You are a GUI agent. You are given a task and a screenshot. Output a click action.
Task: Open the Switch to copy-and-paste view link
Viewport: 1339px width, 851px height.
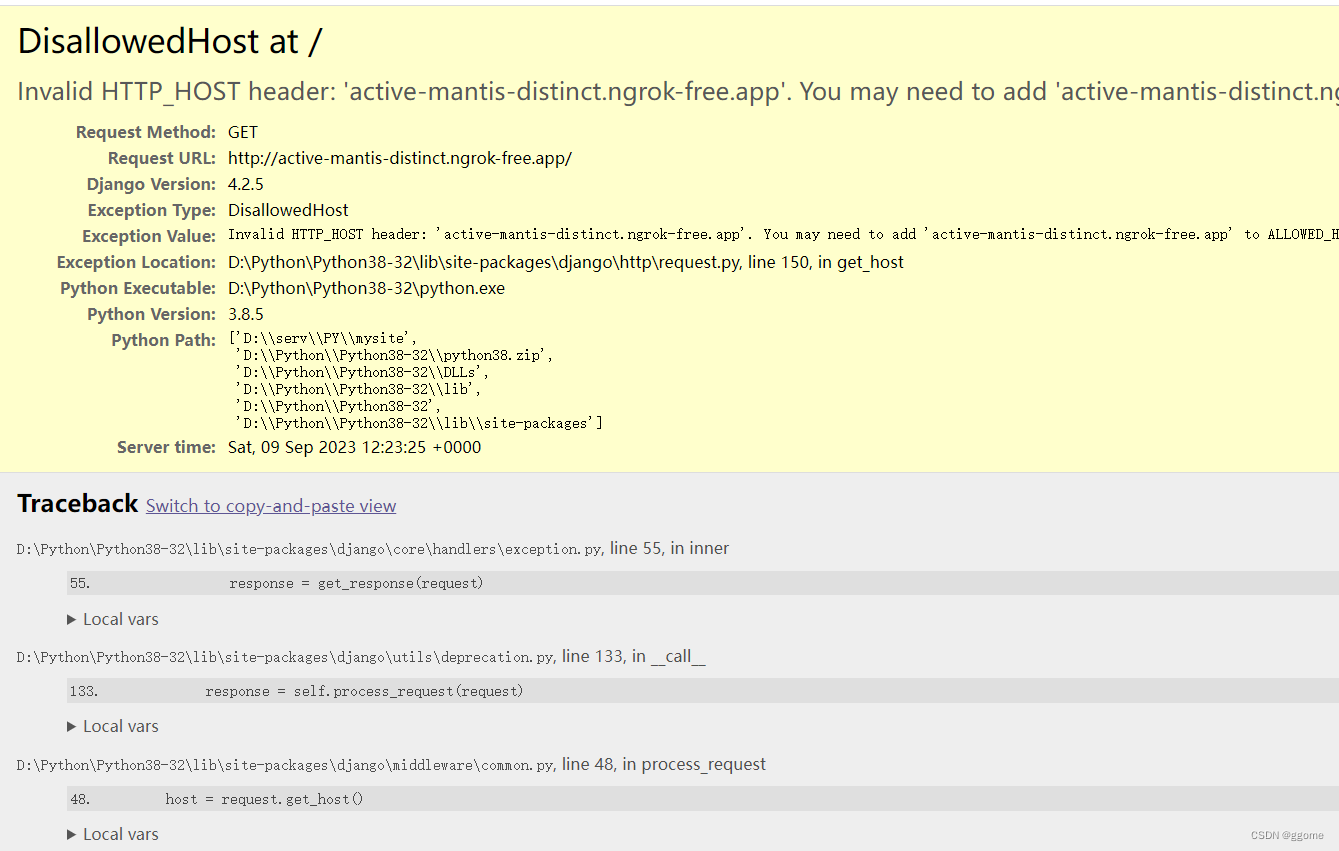[x=271, y=506]
